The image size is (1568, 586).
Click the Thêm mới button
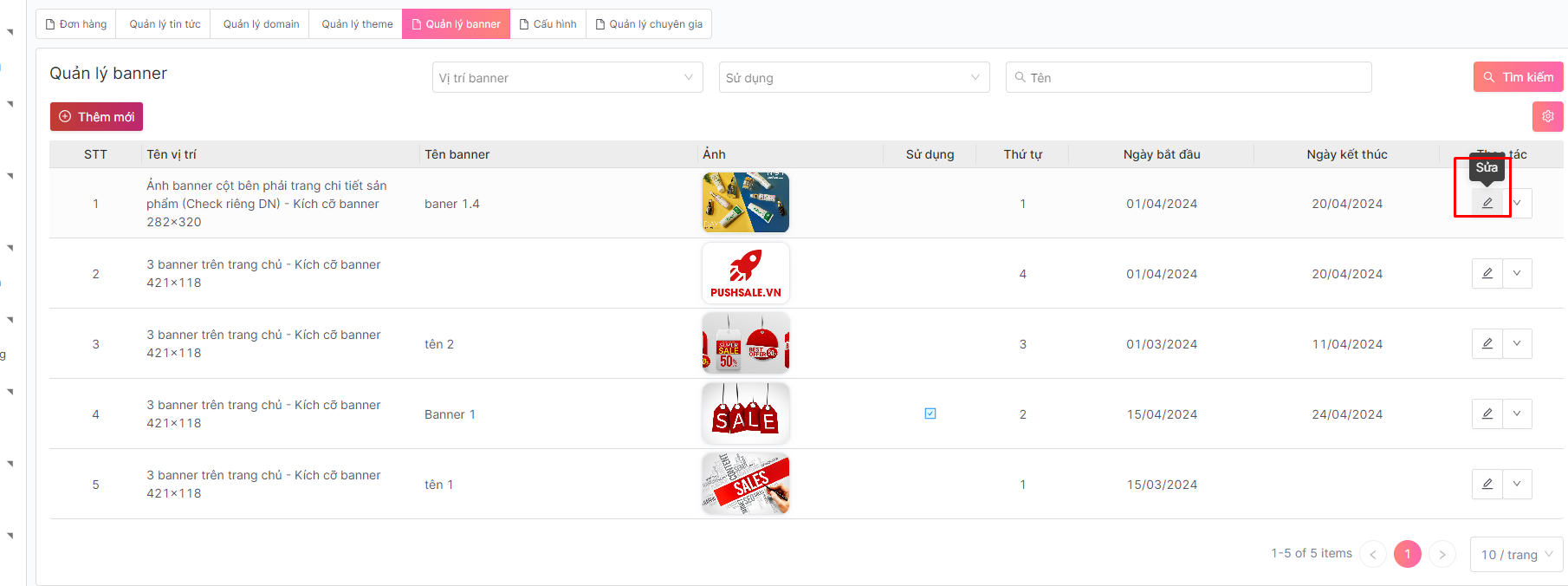96,117
